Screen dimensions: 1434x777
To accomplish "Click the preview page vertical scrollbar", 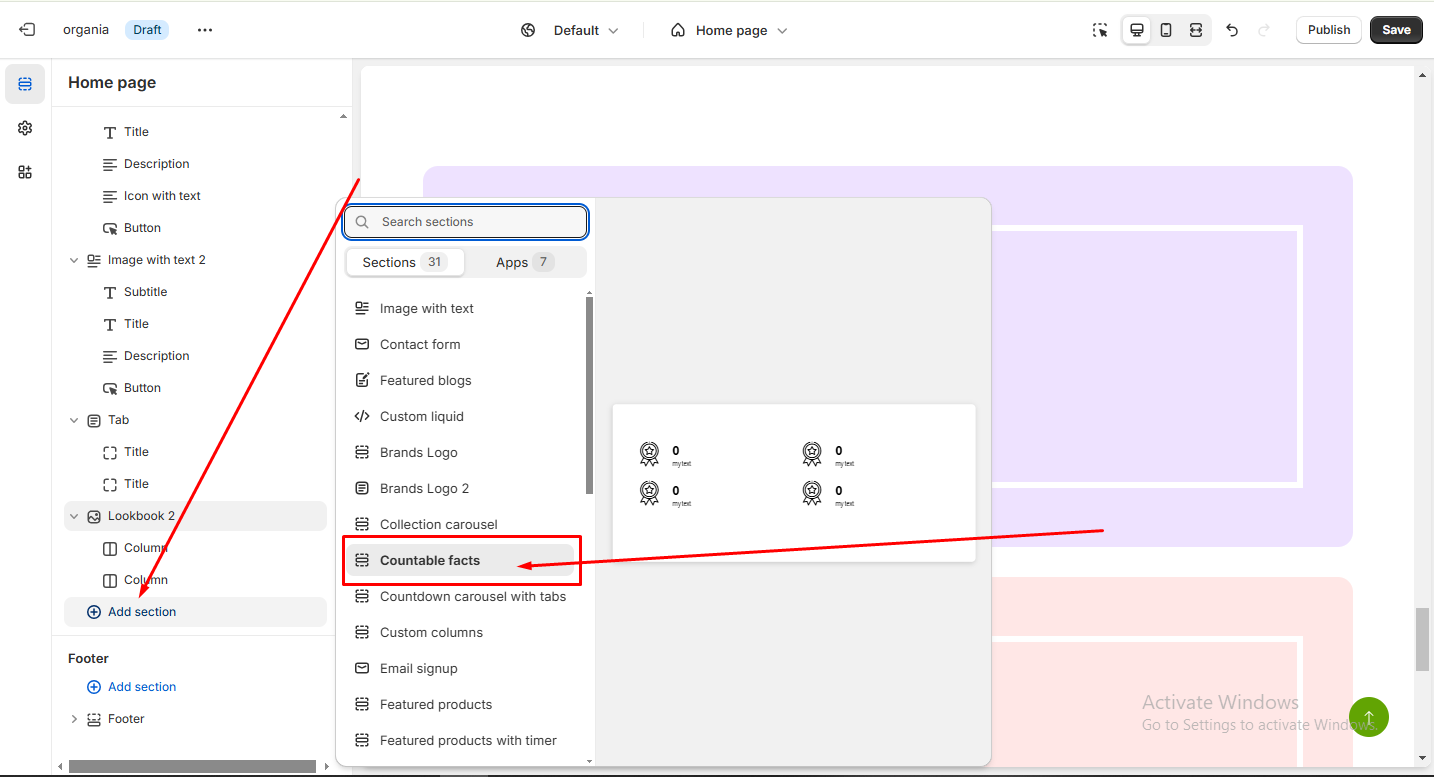I will pos(1422,640).
